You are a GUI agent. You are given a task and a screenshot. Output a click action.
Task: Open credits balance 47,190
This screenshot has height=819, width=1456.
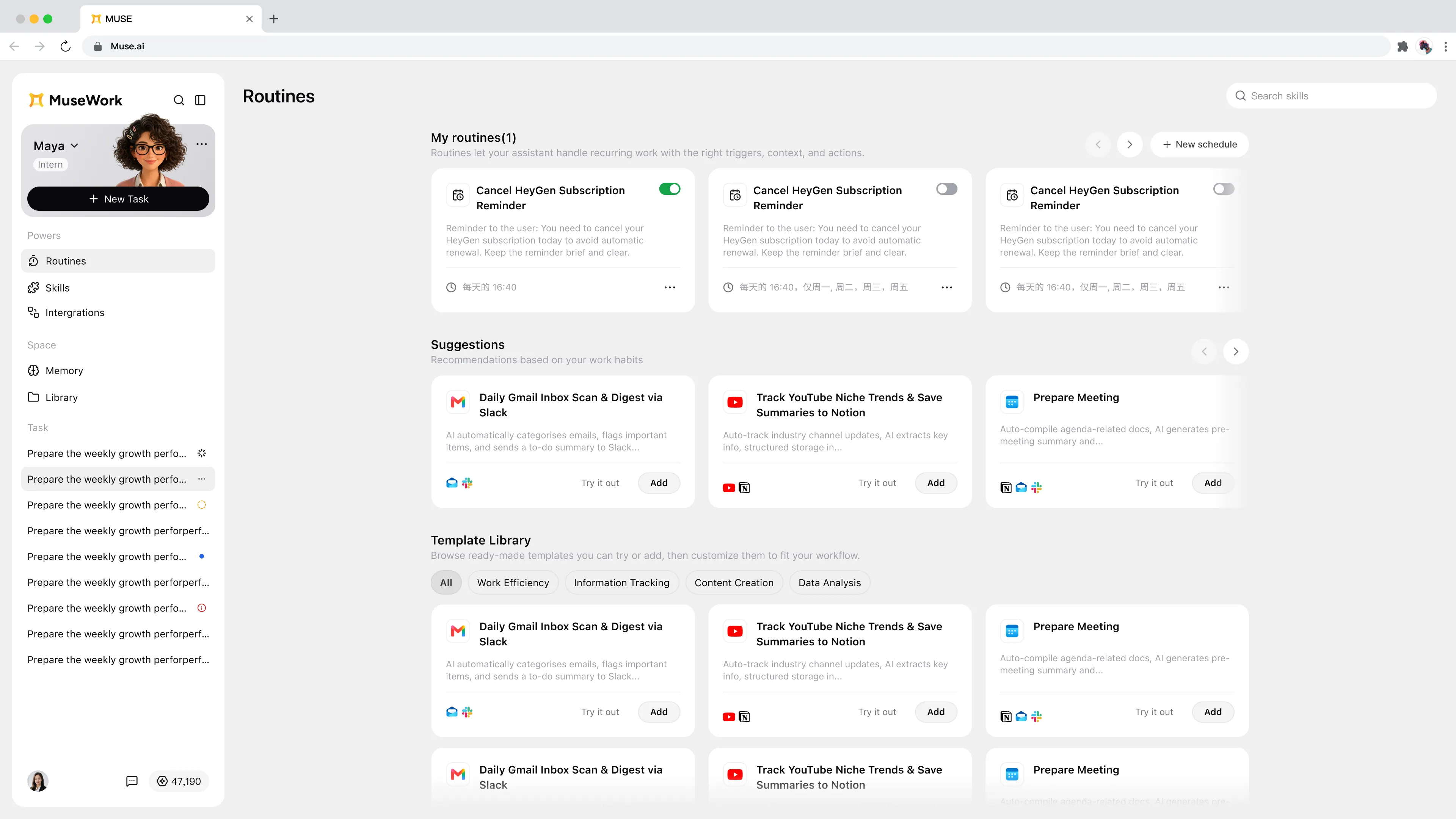pyautogui.click(x=179, y=781)
